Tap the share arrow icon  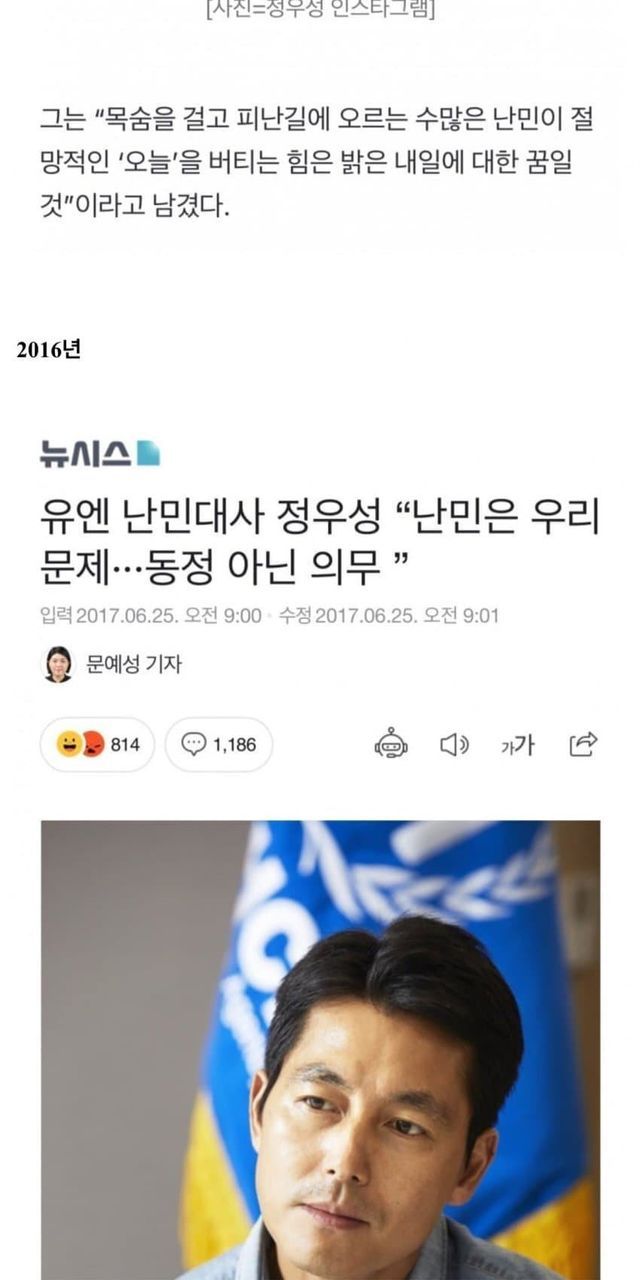point(583,744)
